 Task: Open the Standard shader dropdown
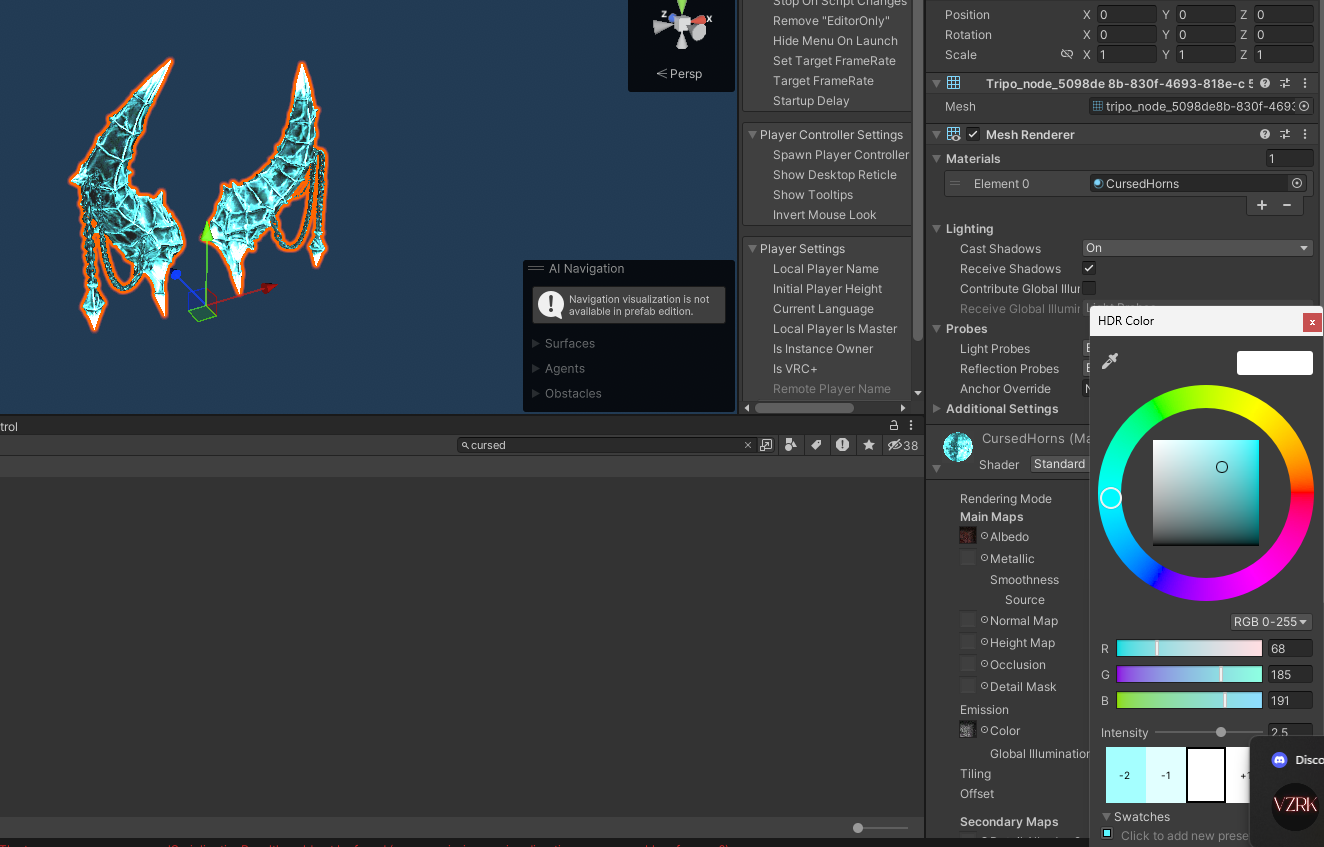coord(1060,464)
